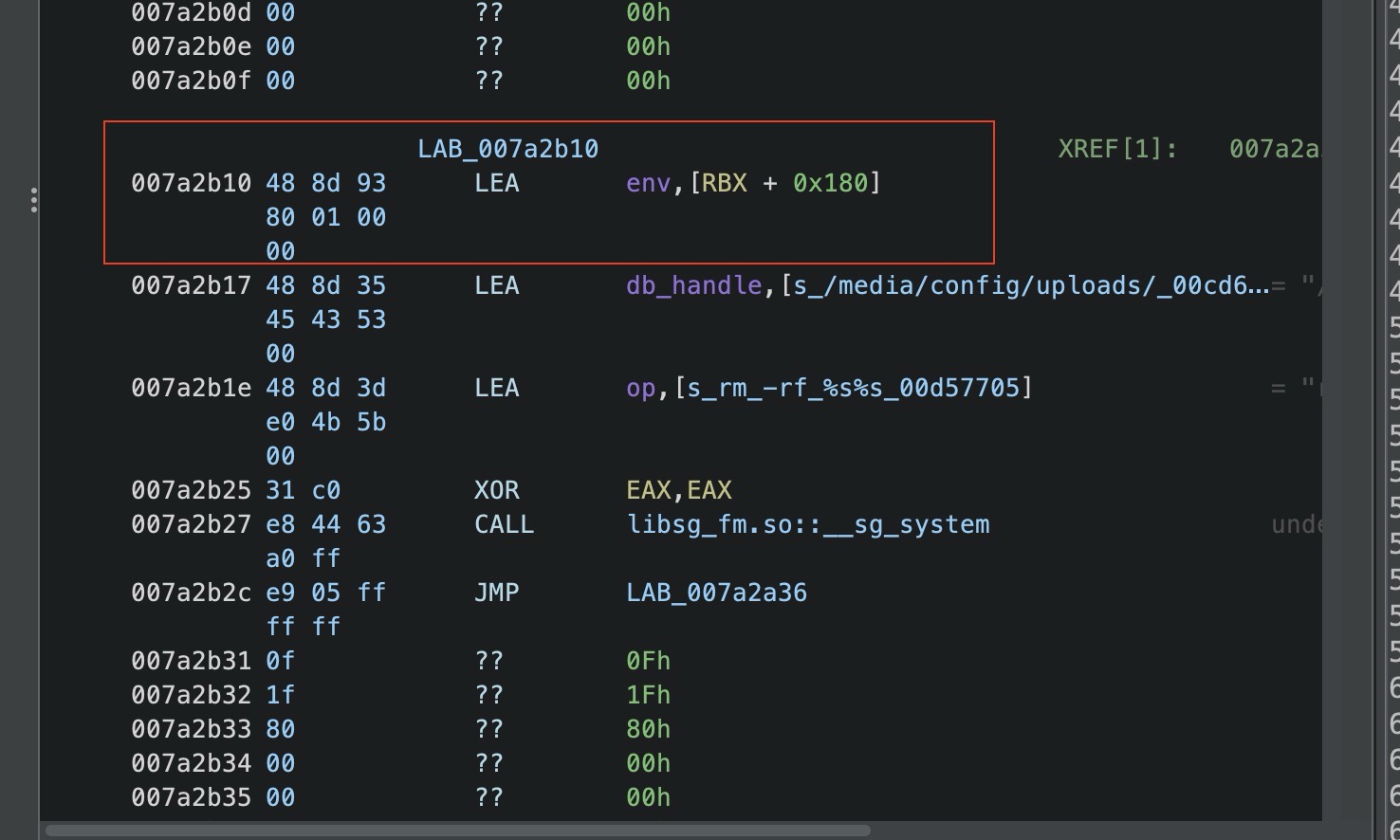Click the CALL mnemonic

point(504,524)
